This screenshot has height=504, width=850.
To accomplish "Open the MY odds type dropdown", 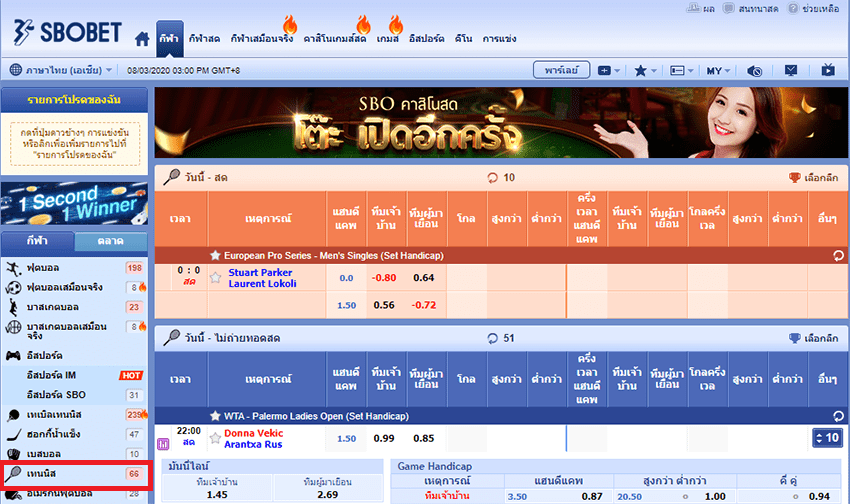I will tap(718, 70).
